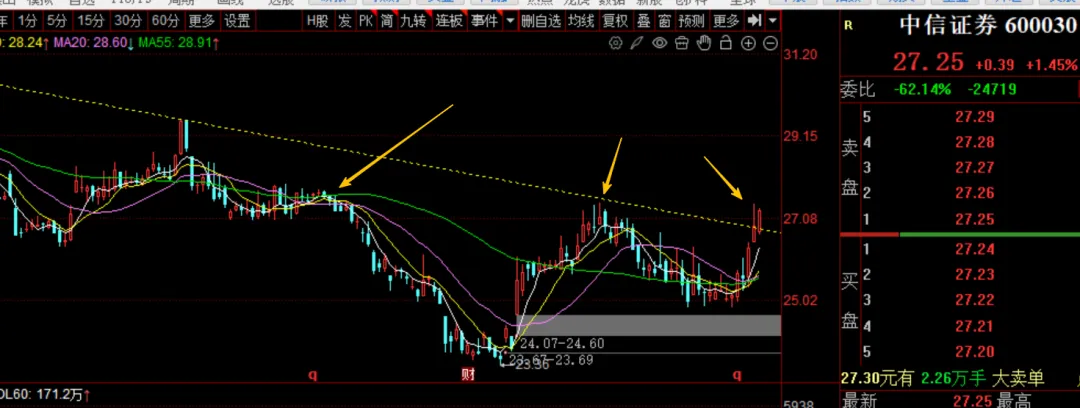The image size is (1080, 408).
Task: Click the R marker beside stock name
Action: [848, 26]
